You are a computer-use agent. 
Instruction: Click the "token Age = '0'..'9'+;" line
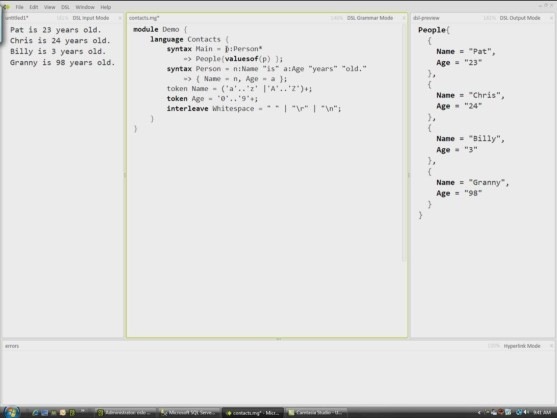pyautogui.click(x=212, y=98)
